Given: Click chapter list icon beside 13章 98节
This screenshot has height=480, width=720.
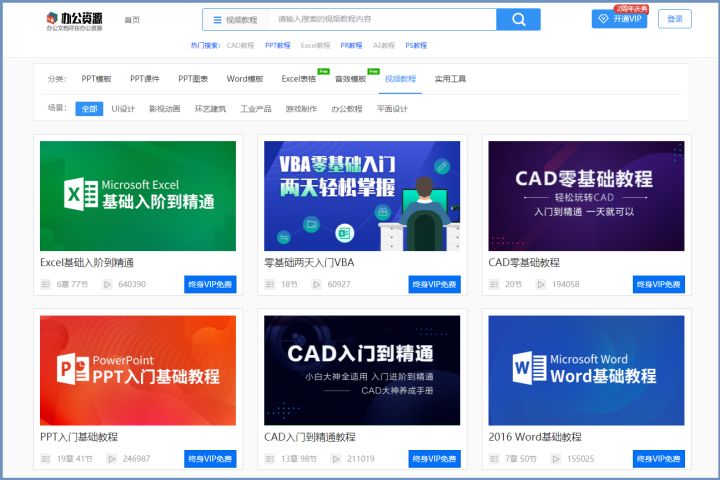Looking at the screenshot, I should click(x=270, y=459).
